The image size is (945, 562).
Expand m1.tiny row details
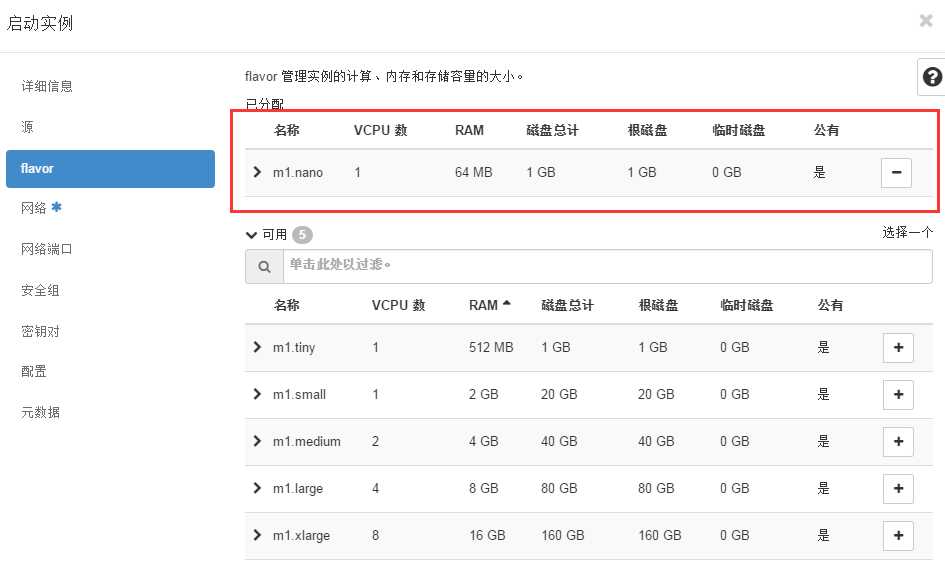click(257, 347)
